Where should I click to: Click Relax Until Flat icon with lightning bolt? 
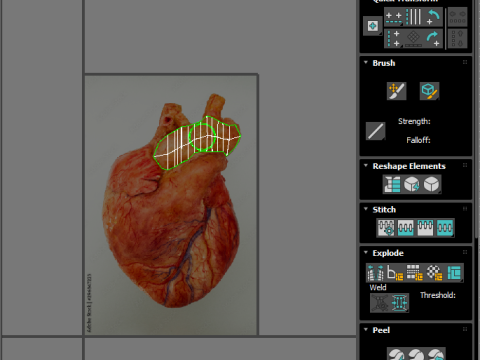pyautogui.click(x=412, y=184)
